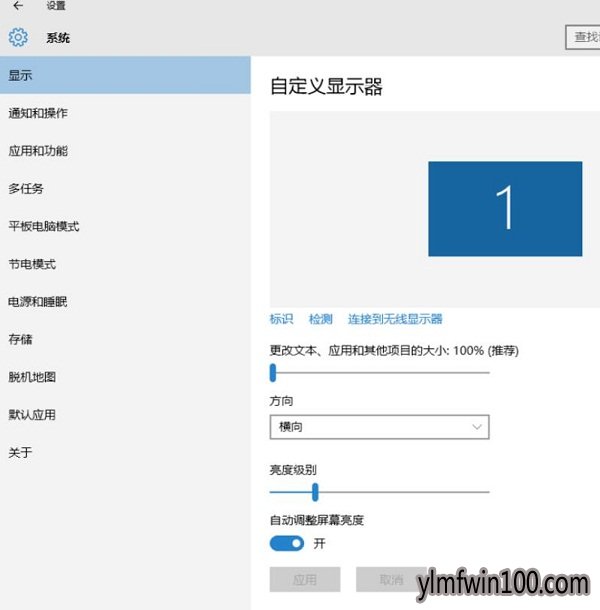The height and width of the screenshot is (610, 600).
Task: Select 默认应用 in the sidebar
Action: 125,415
